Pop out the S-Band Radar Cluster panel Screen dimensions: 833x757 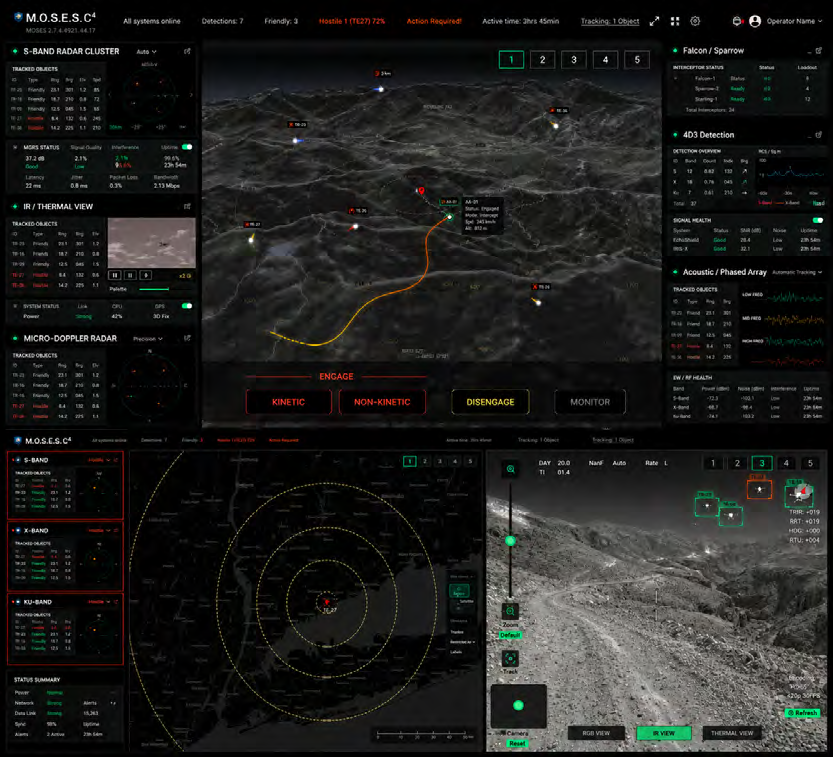187,52
